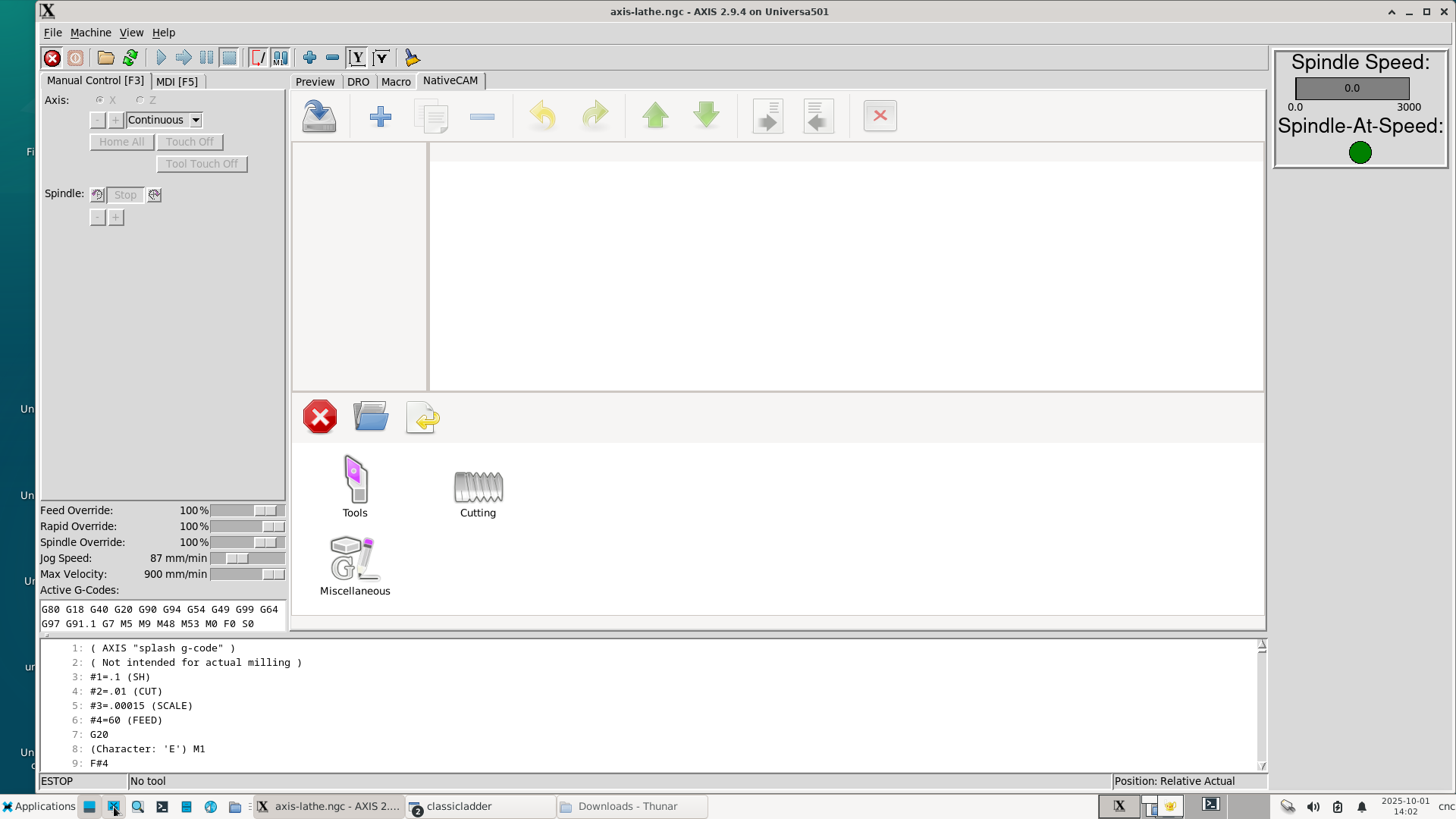Click the reload file green arrows icon
This screenshot has width=1456, height=819.
tap(130, 58)
